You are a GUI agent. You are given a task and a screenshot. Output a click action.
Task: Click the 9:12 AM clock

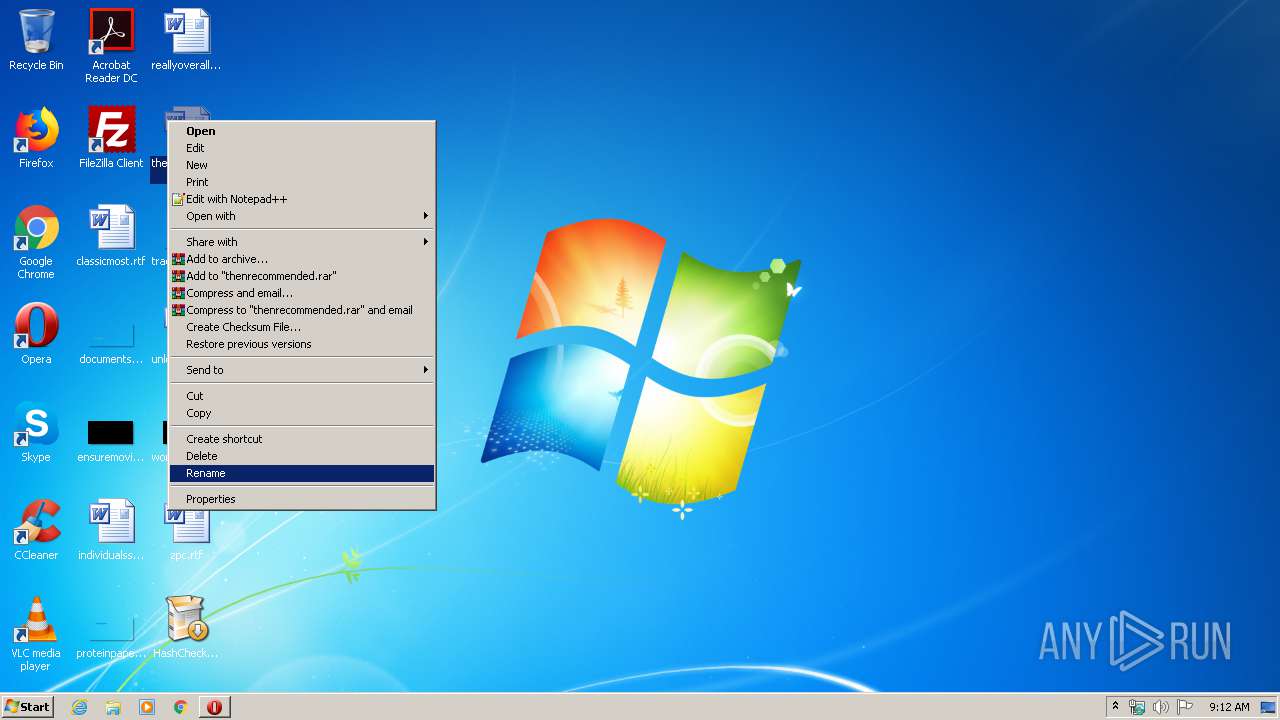1229,707
